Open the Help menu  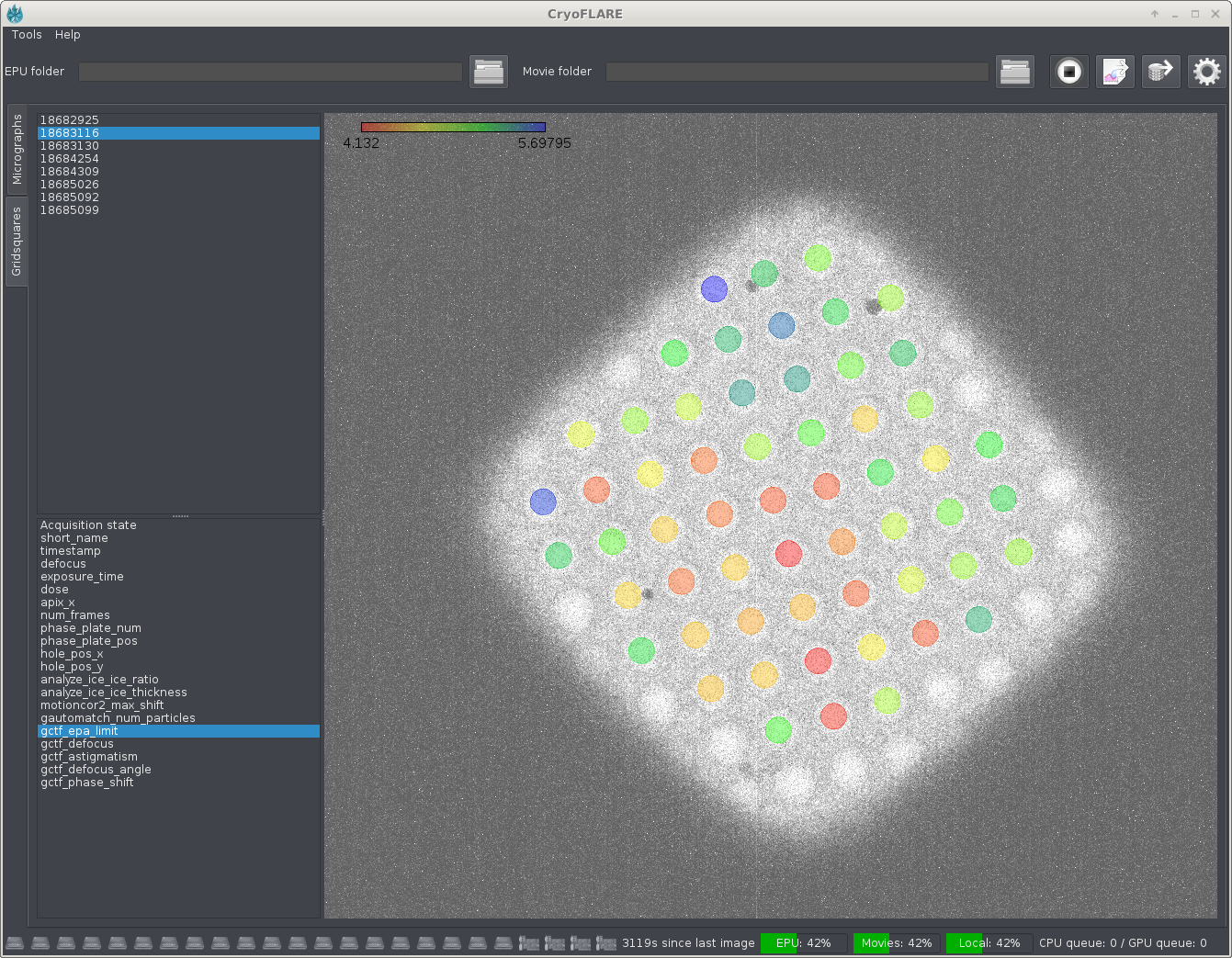[67, 35]
